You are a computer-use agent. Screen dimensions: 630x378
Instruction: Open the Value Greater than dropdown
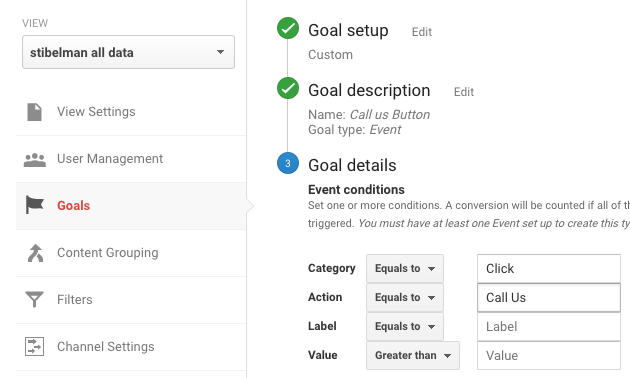pyautogui.click(x=413, y=355)
